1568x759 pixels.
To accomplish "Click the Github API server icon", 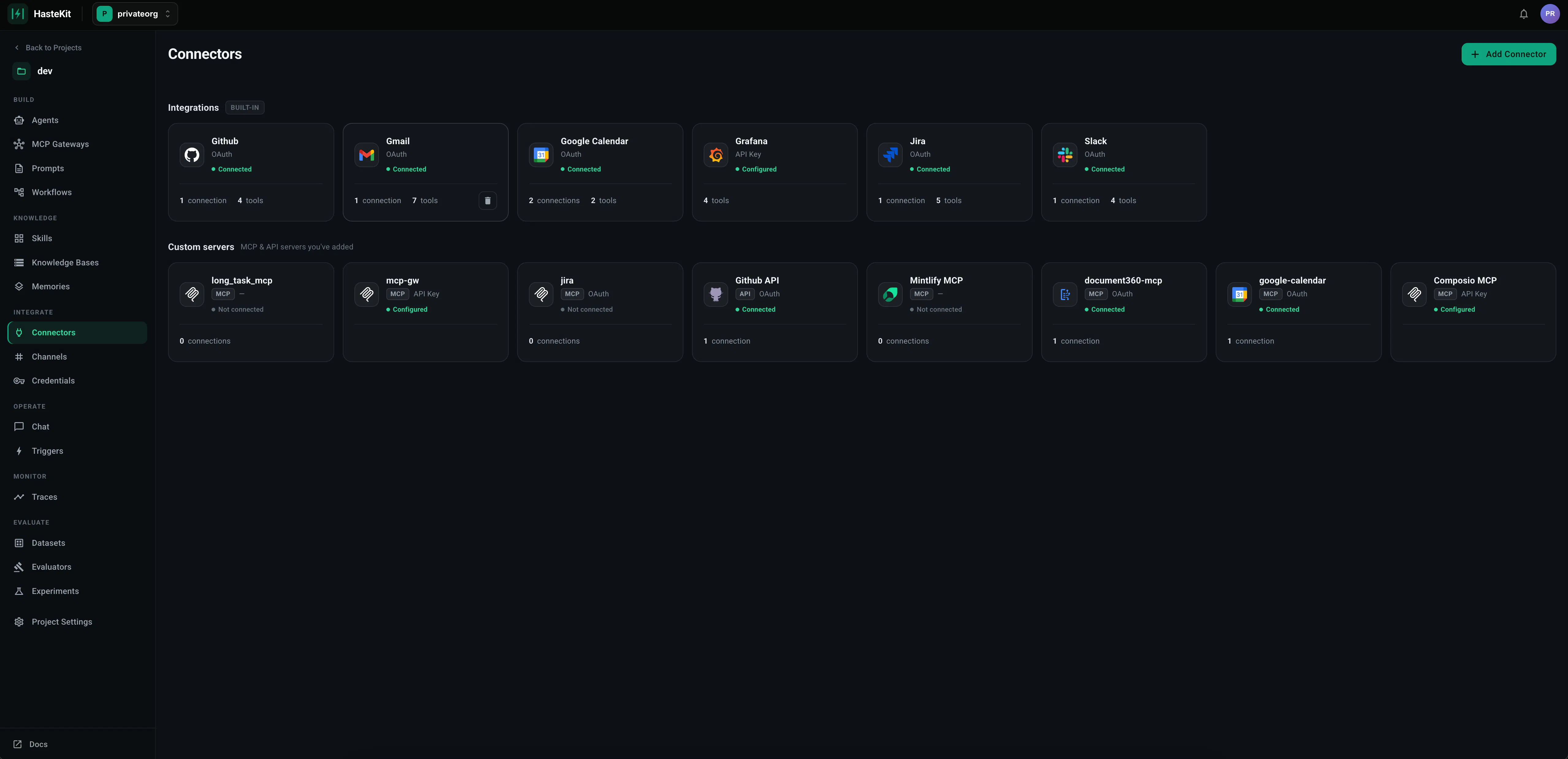I will tap(716, 294).
